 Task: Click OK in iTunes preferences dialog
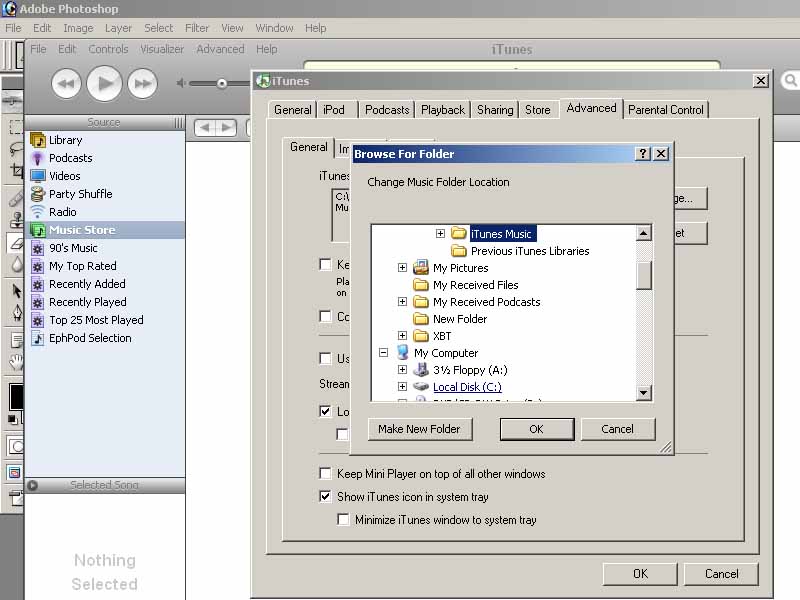(x=640, y=574)
